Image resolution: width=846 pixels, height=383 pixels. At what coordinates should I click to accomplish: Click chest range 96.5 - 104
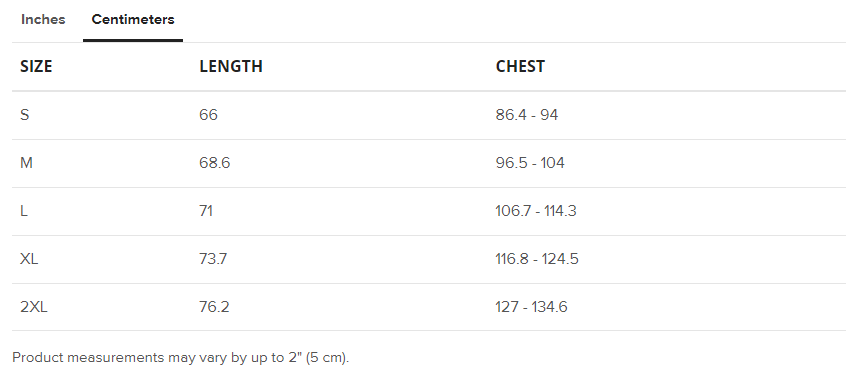530,163
